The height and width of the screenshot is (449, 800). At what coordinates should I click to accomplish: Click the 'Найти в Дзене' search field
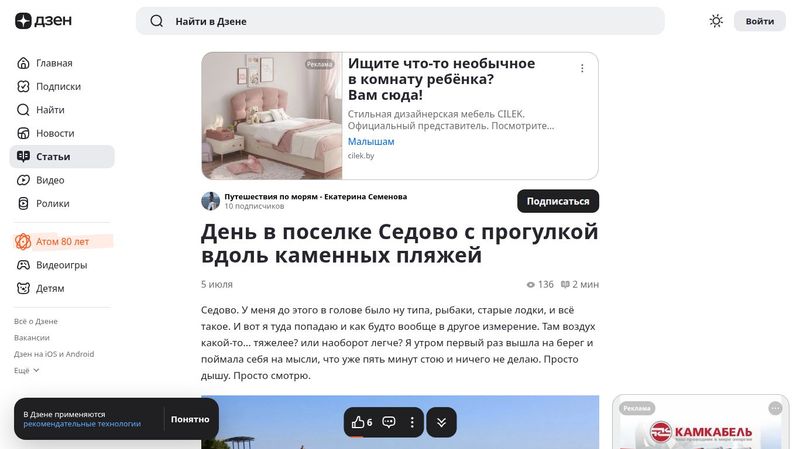click(400, 21)
